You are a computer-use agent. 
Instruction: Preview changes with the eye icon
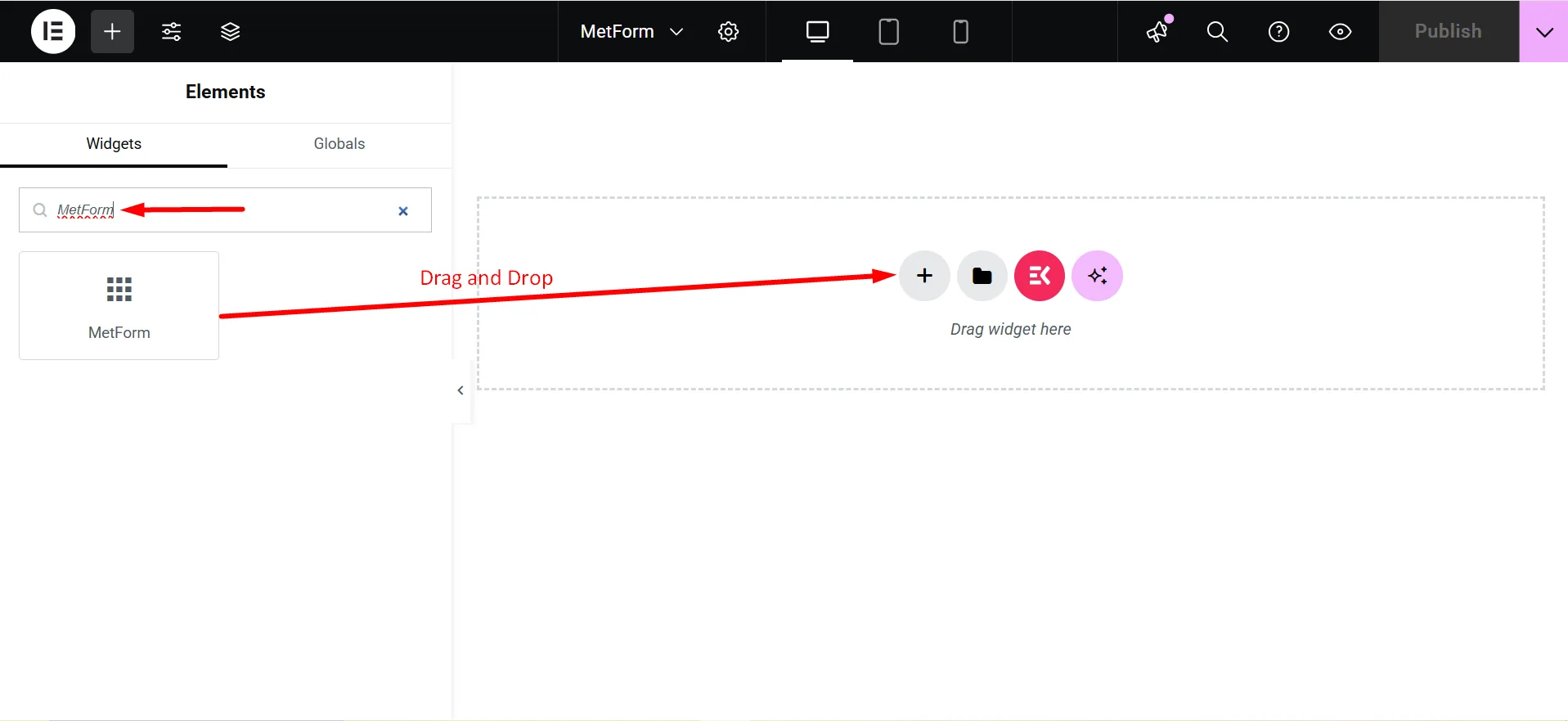1340,31
